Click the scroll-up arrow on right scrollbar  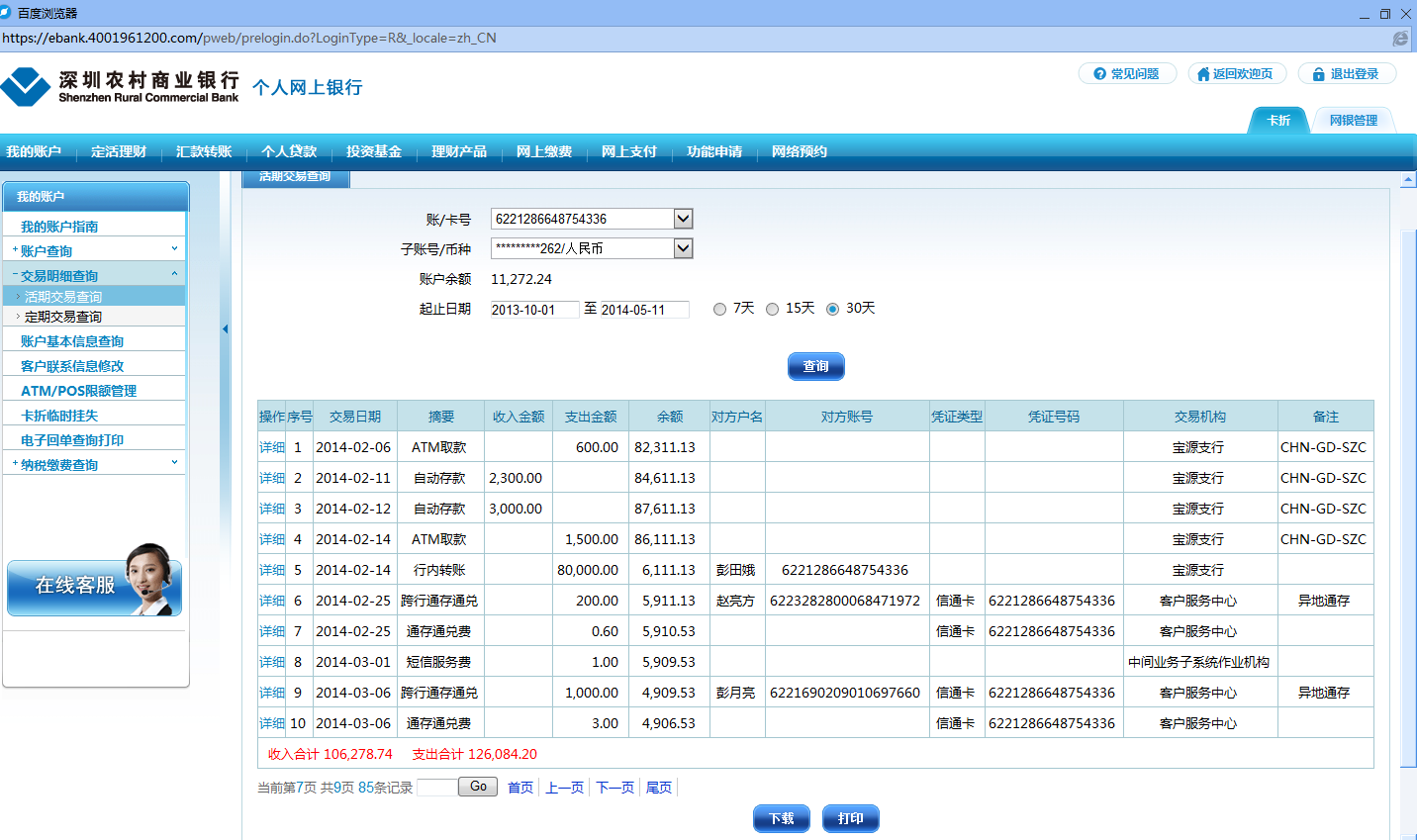pyautogui.click(x=1408, y=180)
